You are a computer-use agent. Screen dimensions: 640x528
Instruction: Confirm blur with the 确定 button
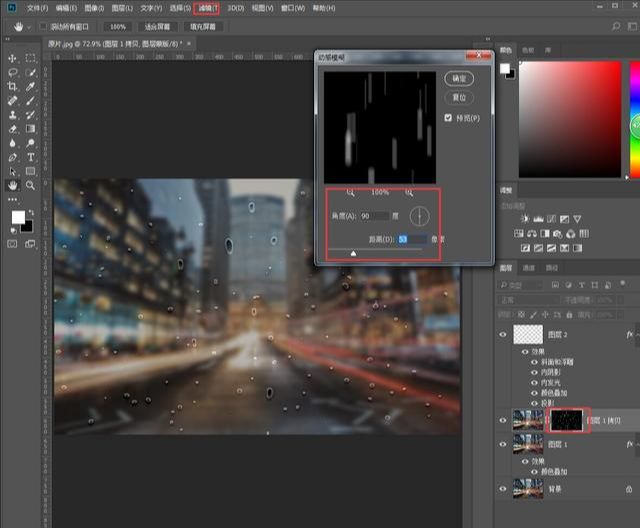click(x=459, y=78)
